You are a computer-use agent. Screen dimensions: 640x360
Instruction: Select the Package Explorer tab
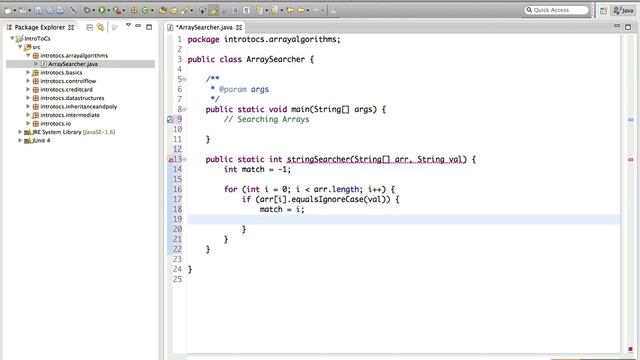(40, 27)
